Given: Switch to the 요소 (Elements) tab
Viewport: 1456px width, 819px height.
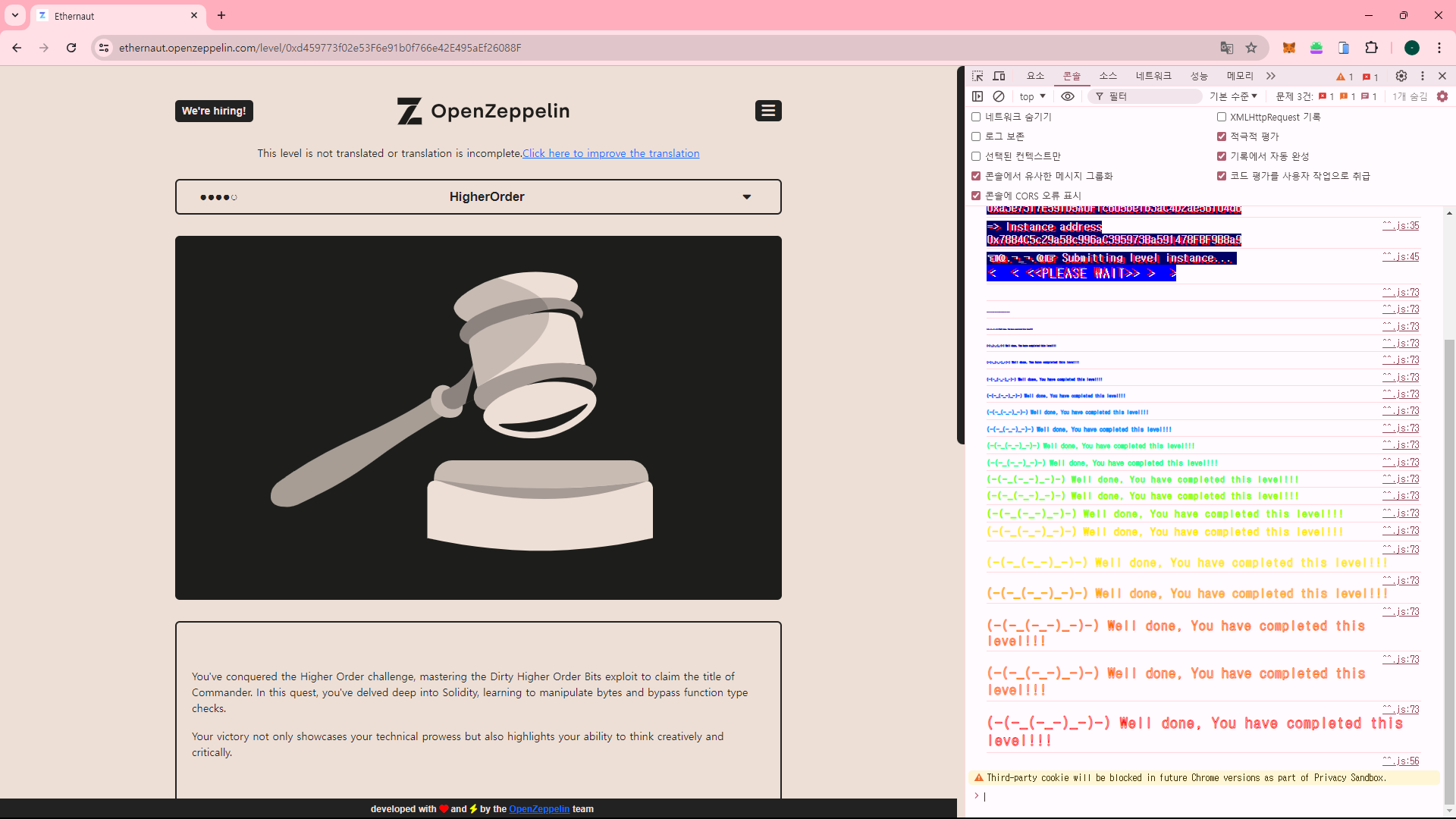Looking at the screenshot, I should 1035,76.
